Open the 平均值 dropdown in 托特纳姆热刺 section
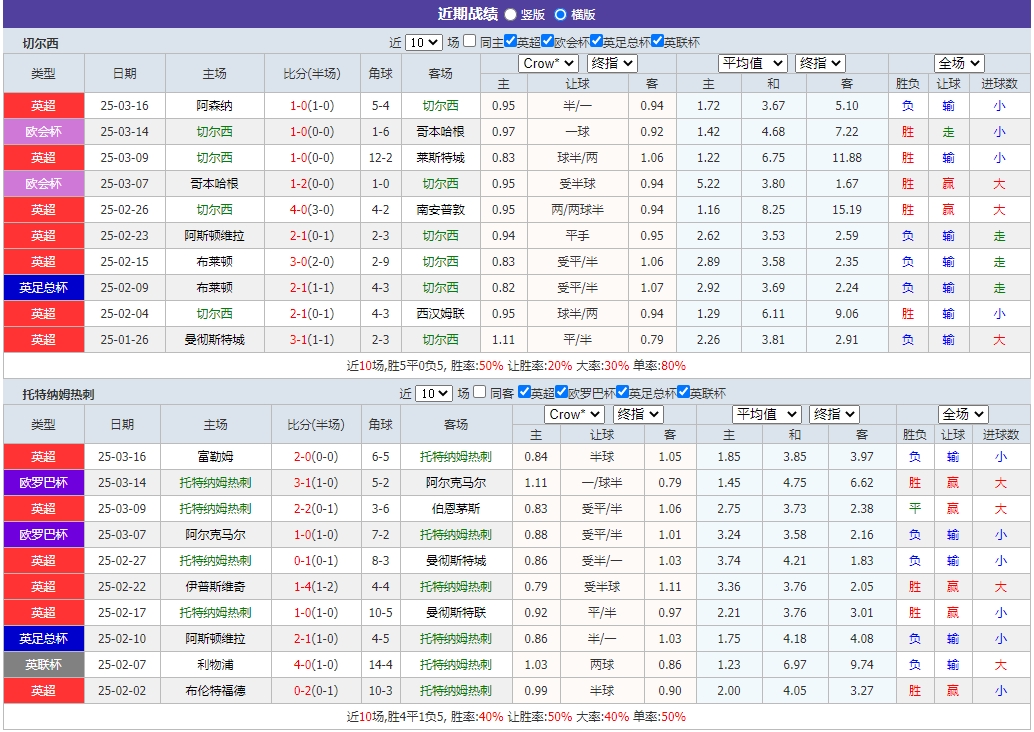This screenshot has width=1034, height=732. tap(766, 413)
